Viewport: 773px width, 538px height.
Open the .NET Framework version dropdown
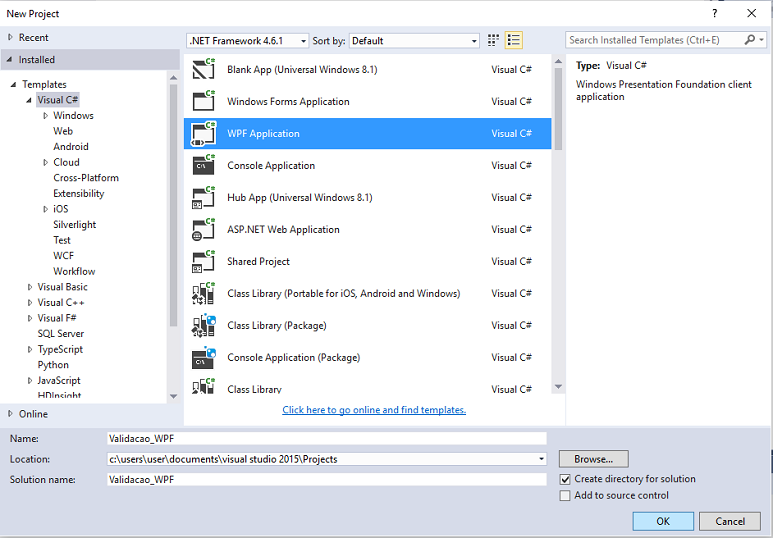click(248, 41)
